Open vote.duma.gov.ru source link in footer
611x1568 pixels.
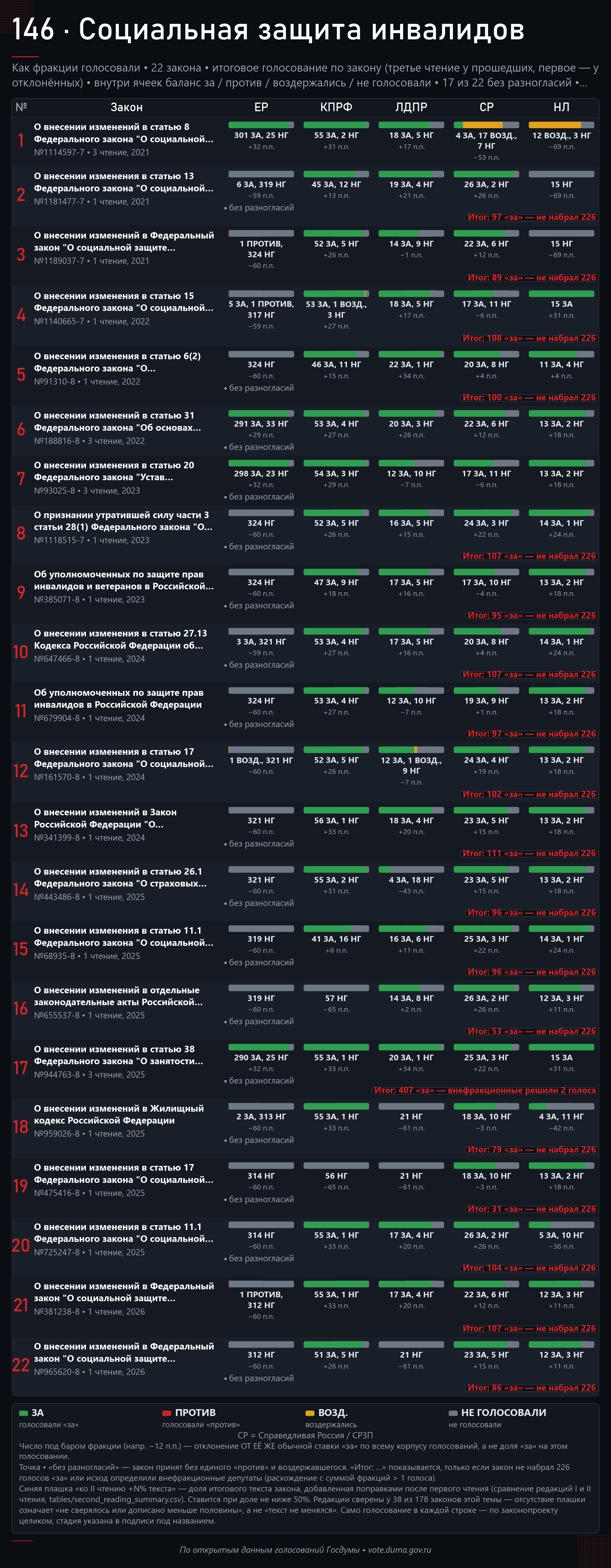(399, 1550)
